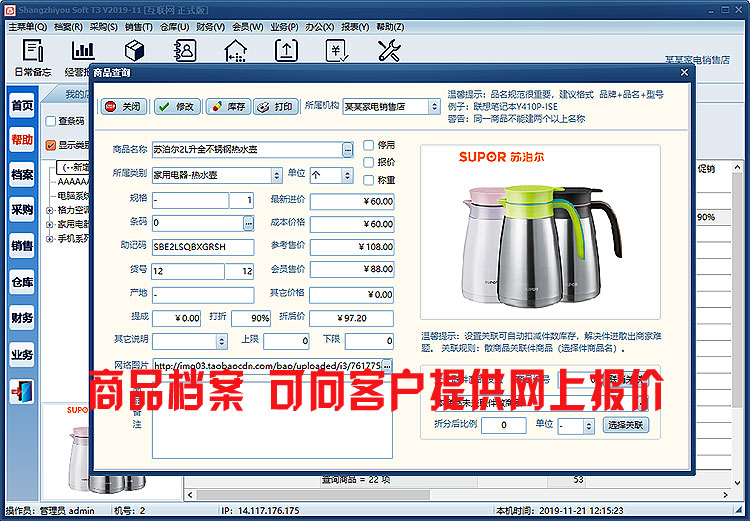This screenshot has height=521, width=750.
Task: Click the 选择关联 button
Action: 626,425
